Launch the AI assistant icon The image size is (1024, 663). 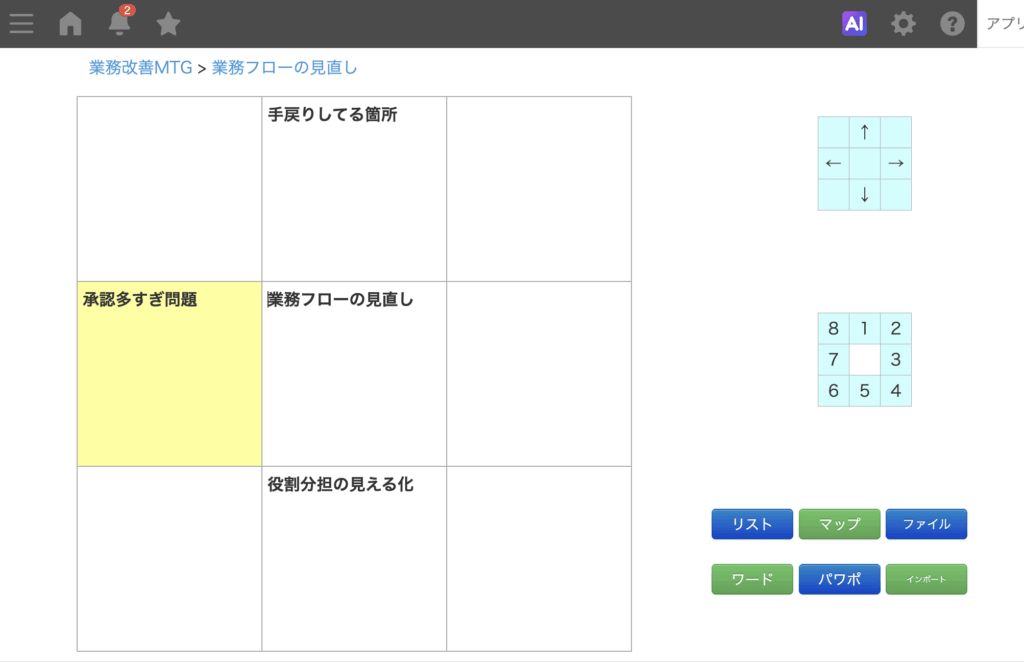pos(854,23)
